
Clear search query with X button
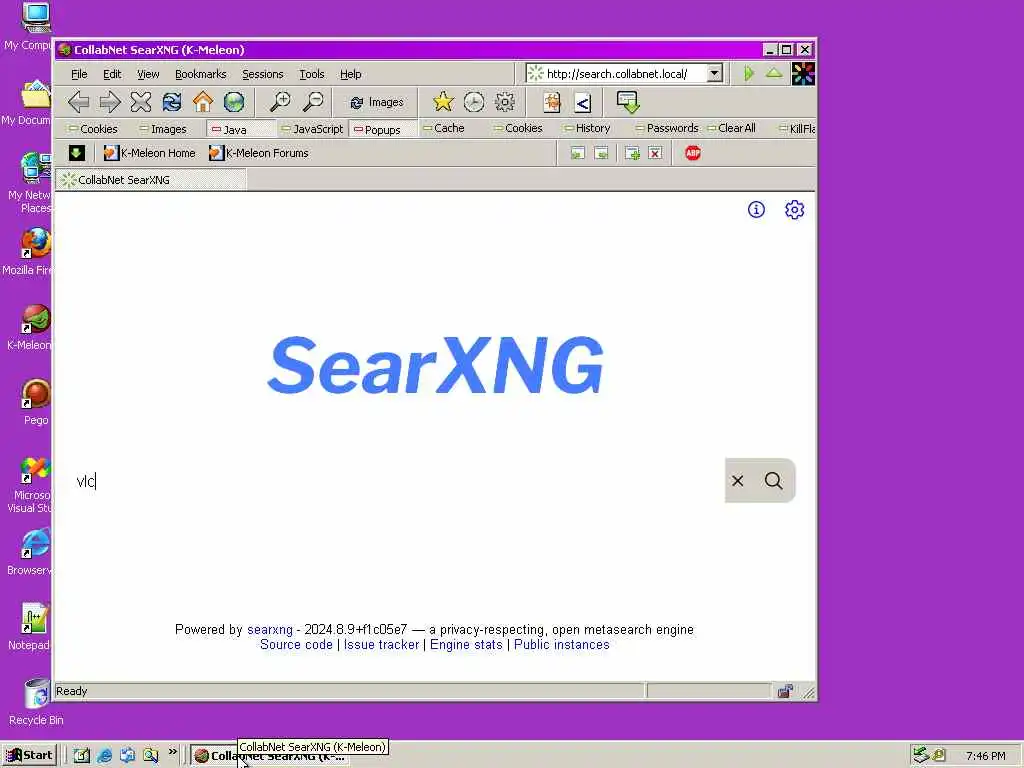(x=738, y=481)
